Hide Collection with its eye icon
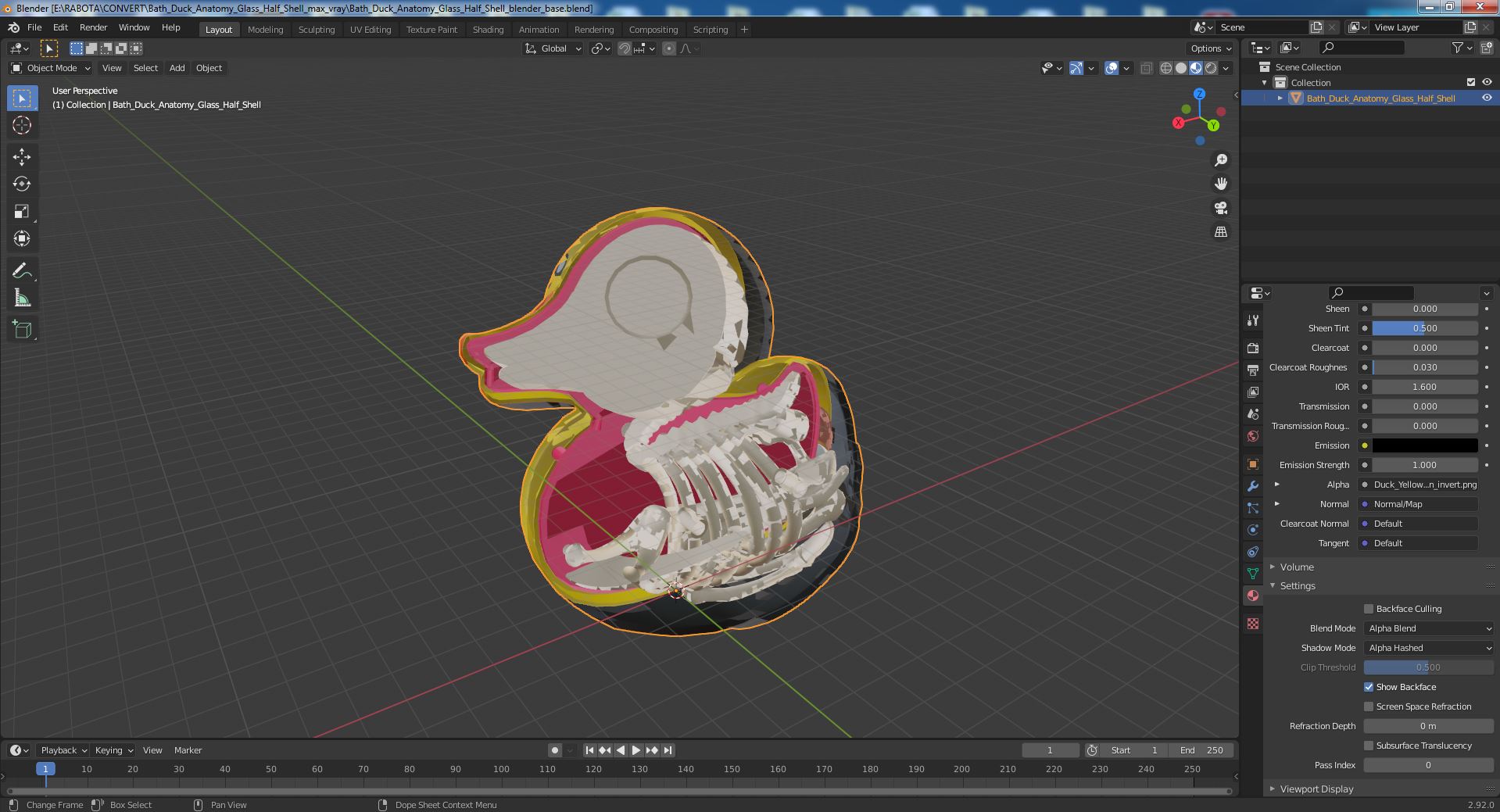 pyautogui.click(x=1487, y=82)
